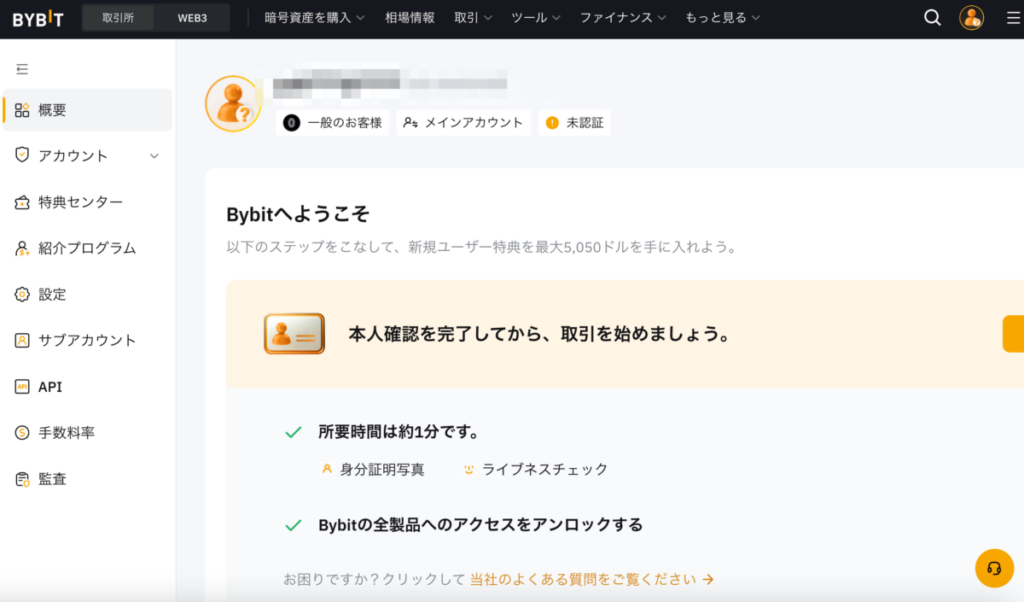Click the メインアカウント badge
This screenshot has width=1024, height=602.
point(463,123)
